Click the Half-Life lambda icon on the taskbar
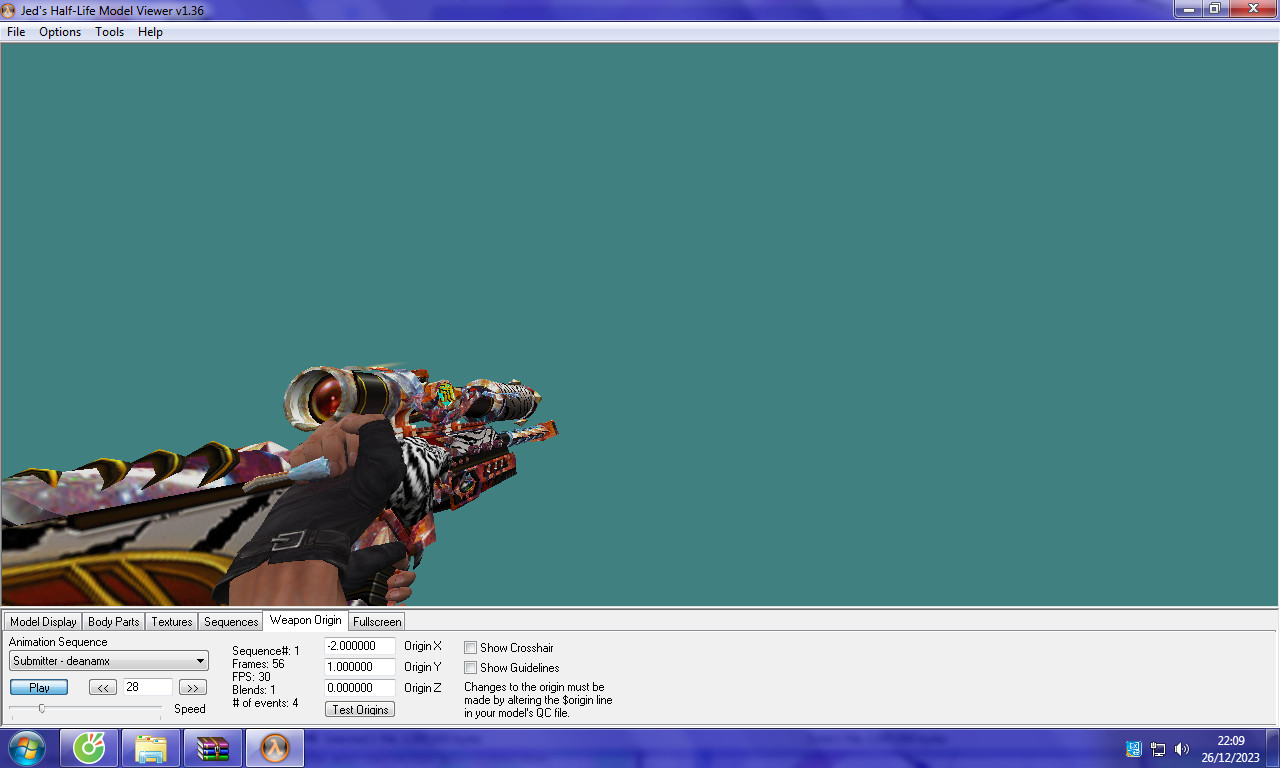 273,747
